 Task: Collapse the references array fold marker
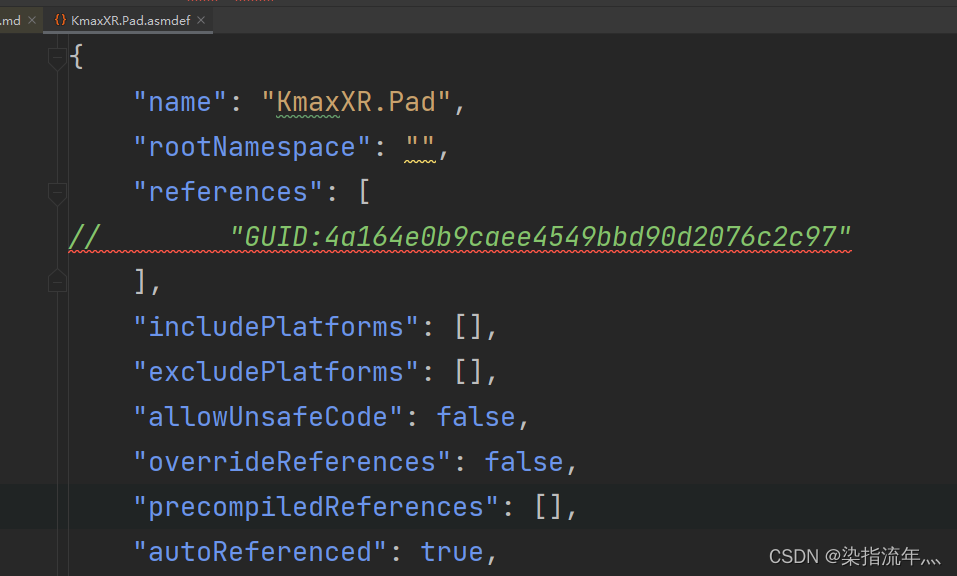coord(57,193)
